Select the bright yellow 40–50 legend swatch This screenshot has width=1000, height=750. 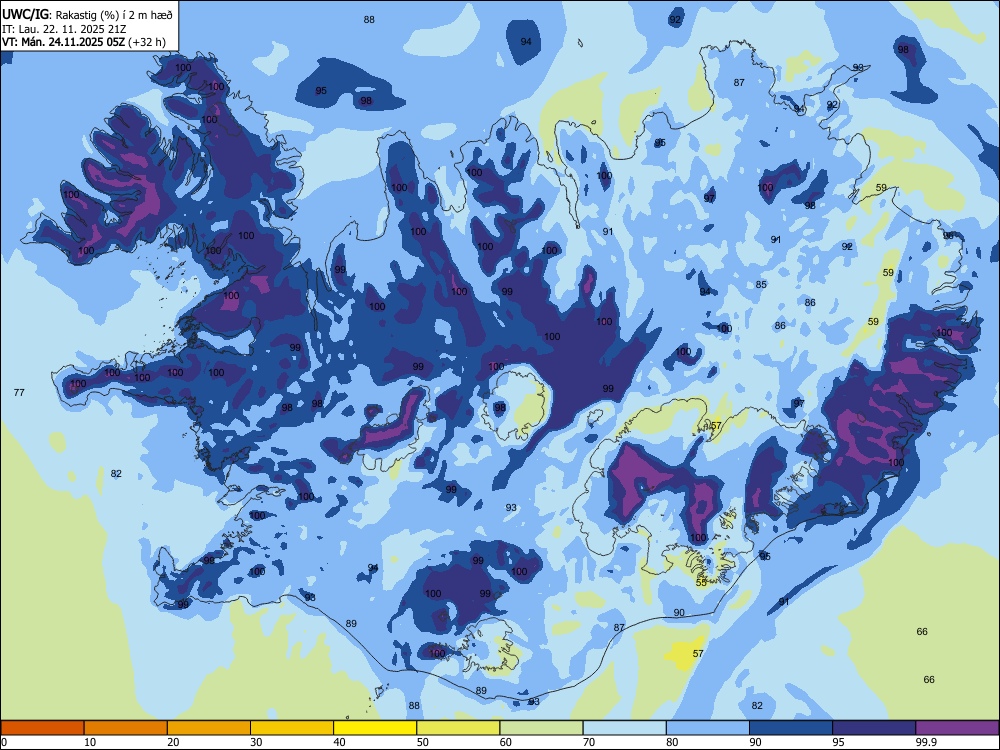375,728
